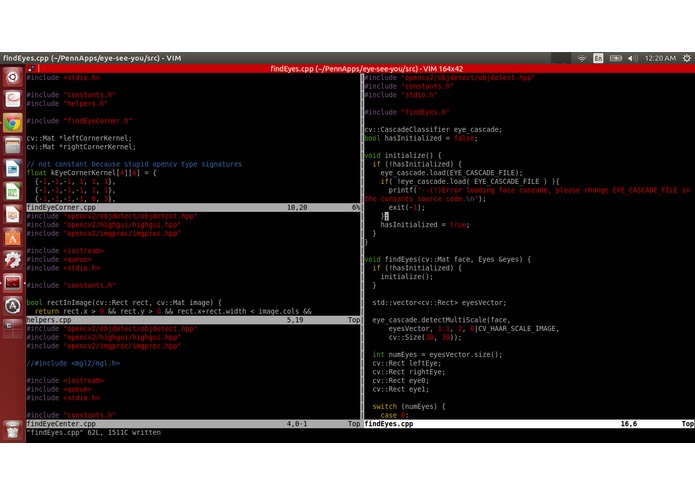Open the battery indicator menu

[x=616, y=58]
